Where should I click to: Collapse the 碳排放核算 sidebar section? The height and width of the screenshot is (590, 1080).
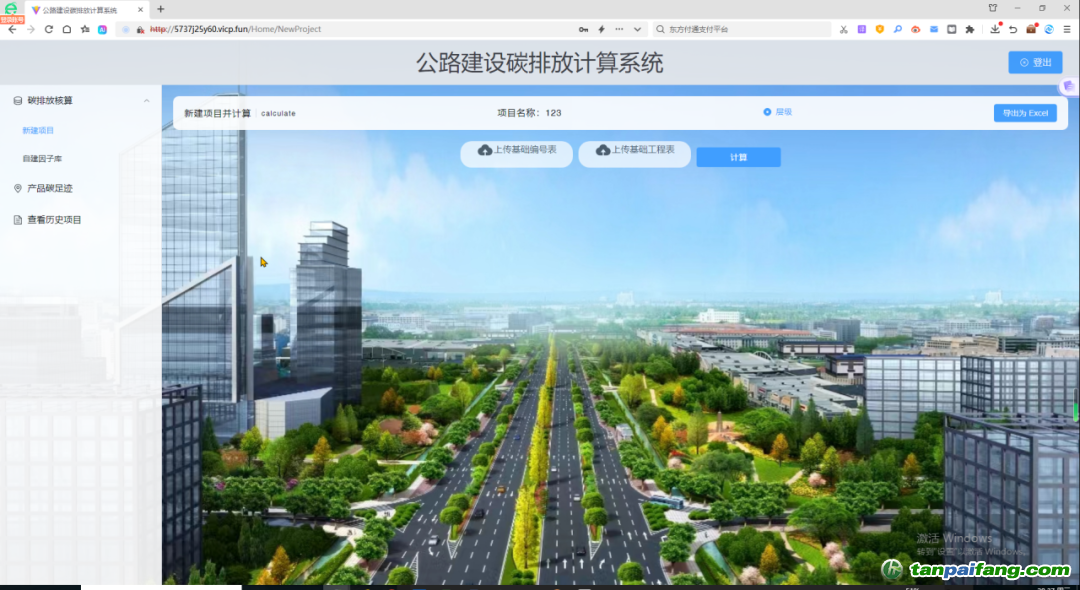tap(147, 101)
